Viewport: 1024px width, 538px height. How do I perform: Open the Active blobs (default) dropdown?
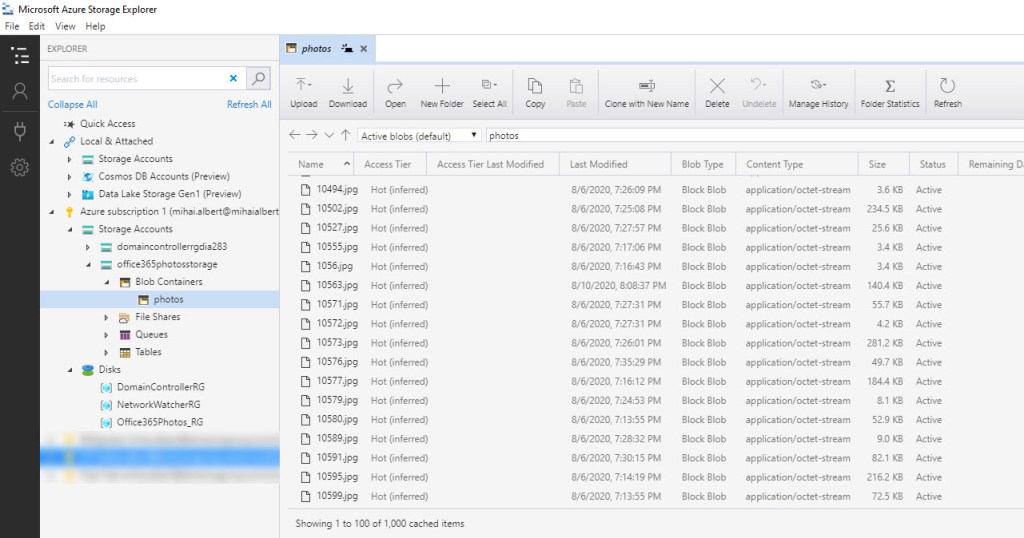coord(419,135)
